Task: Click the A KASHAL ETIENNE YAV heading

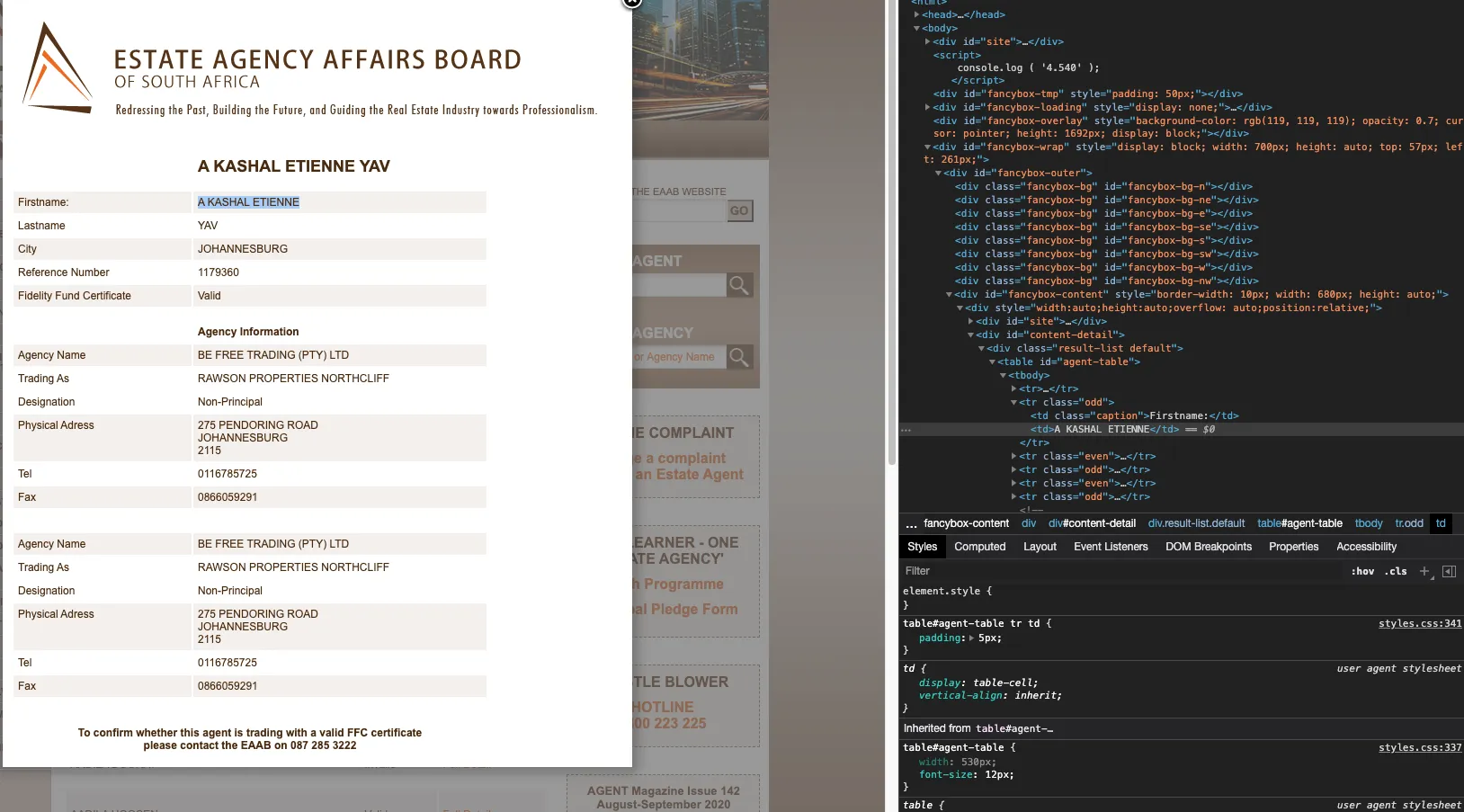Action: [x=294, y=166]
